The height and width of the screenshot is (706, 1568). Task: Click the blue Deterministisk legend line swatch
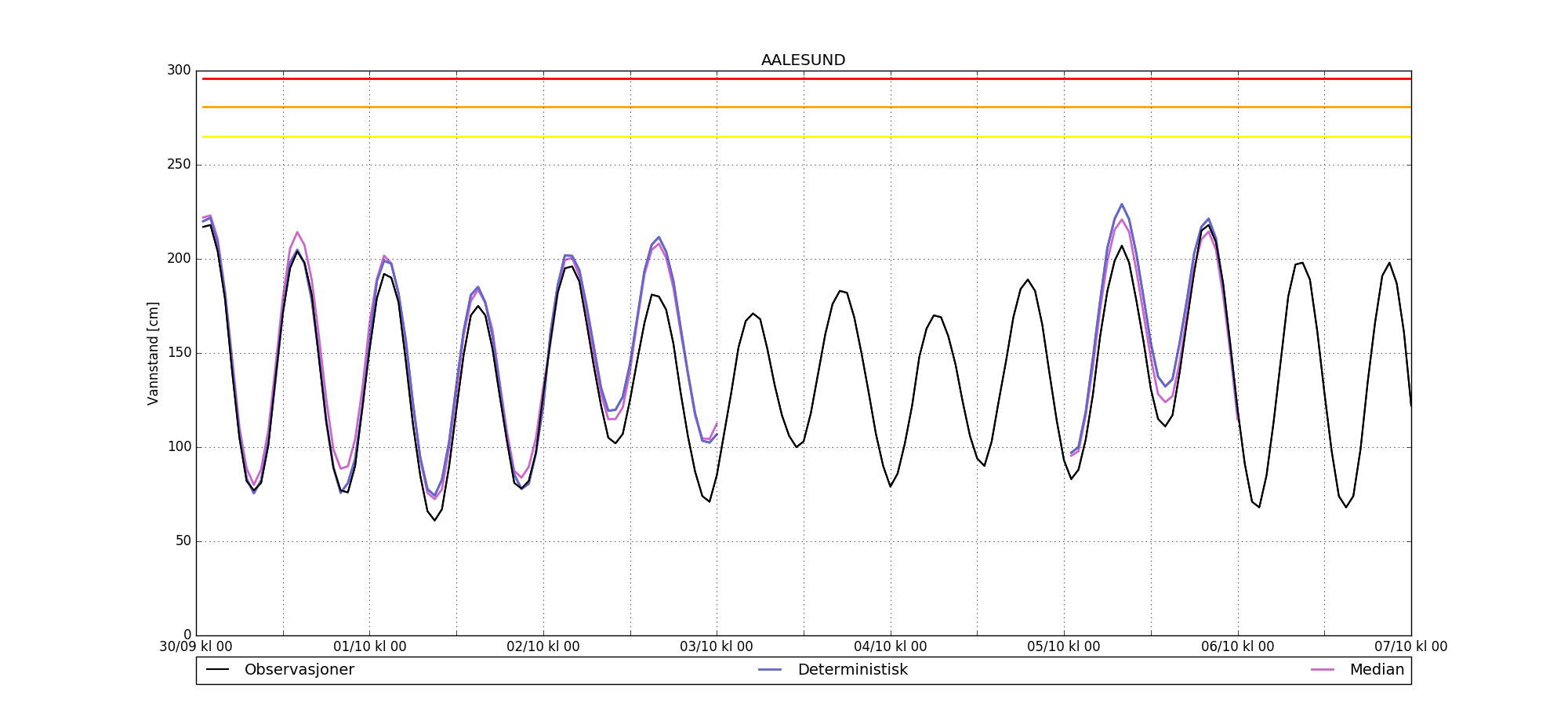point(770,670)
